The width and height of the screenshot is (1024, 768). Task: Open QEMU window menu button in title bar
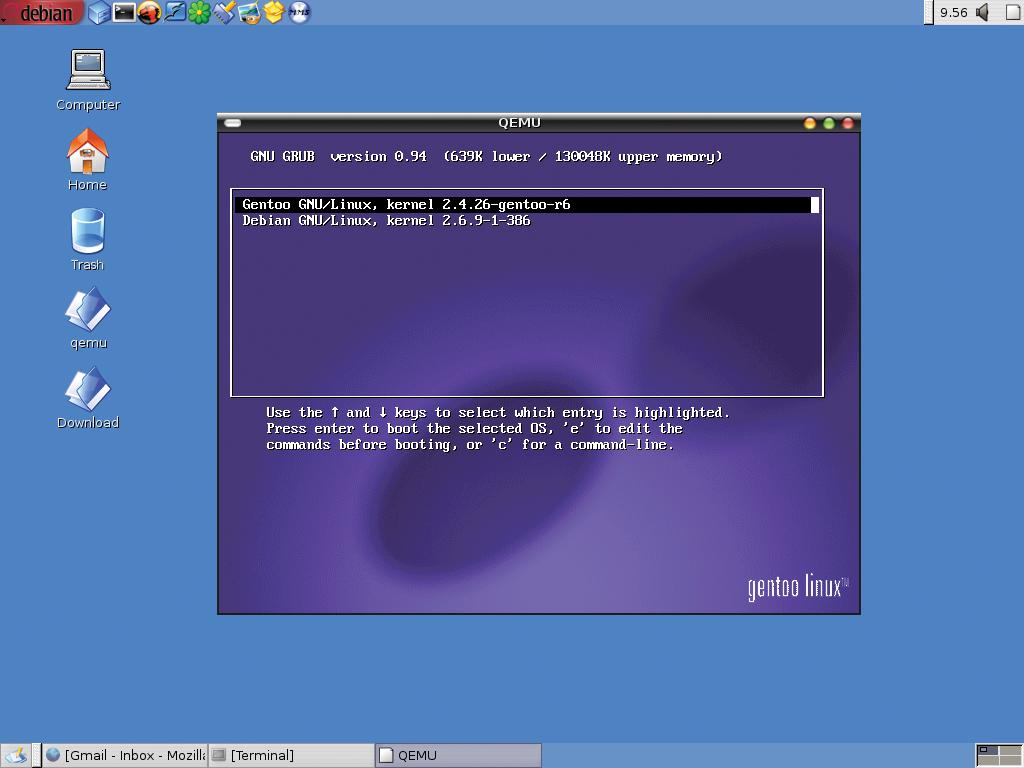click(x=232, y=123)
